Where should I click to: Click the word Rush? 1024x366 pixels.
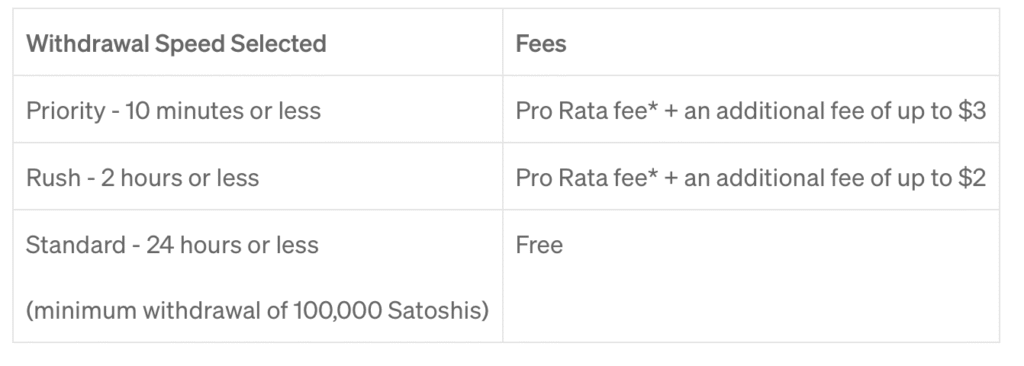click(53, 178)
